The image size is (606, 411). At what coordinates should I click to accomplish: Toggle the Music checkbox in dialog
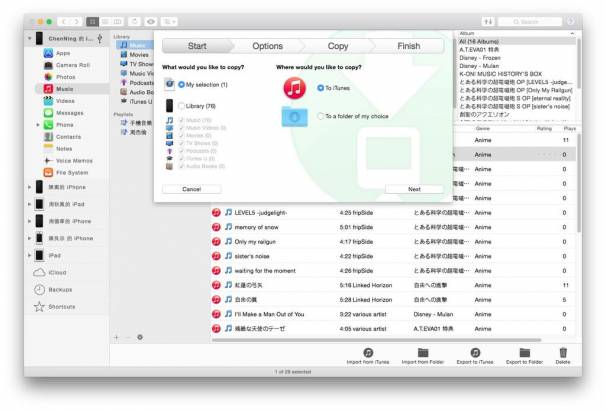[181, 120]
